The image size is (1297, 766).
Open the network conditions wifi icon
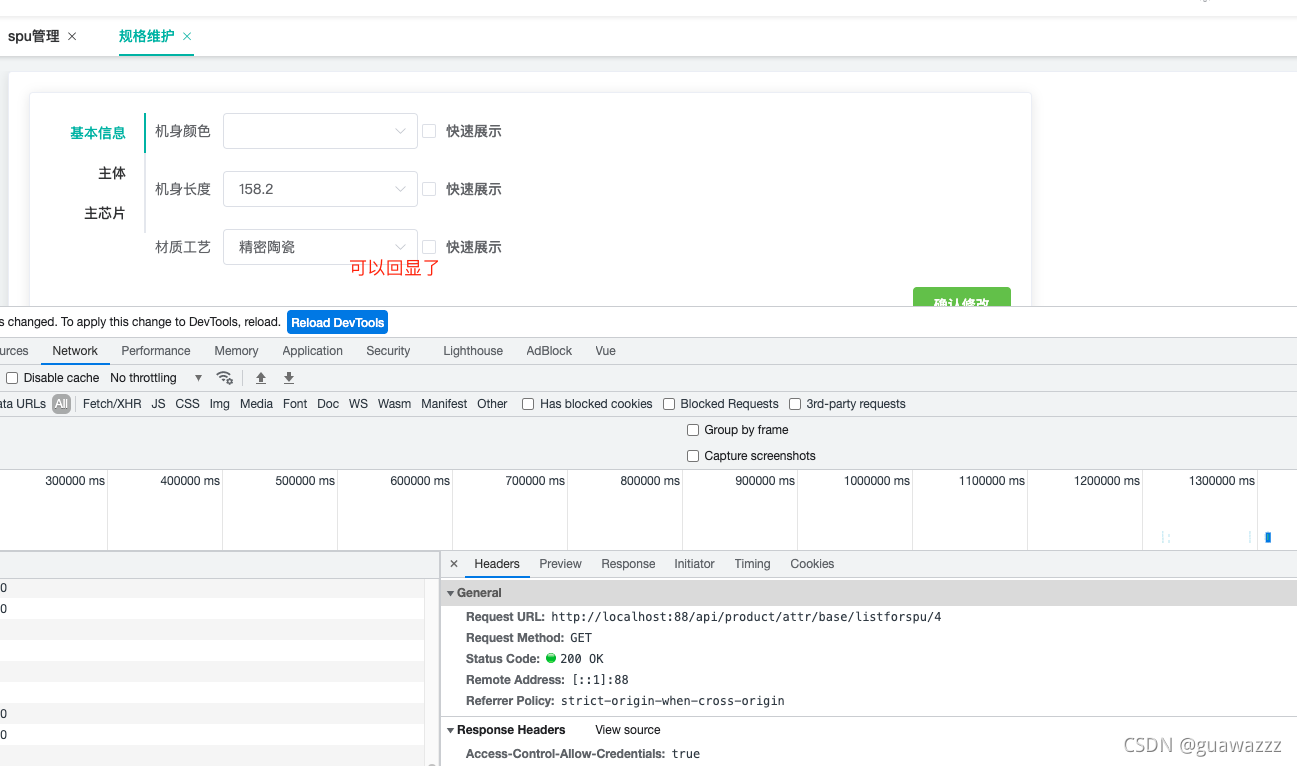(x=225, y=378)
